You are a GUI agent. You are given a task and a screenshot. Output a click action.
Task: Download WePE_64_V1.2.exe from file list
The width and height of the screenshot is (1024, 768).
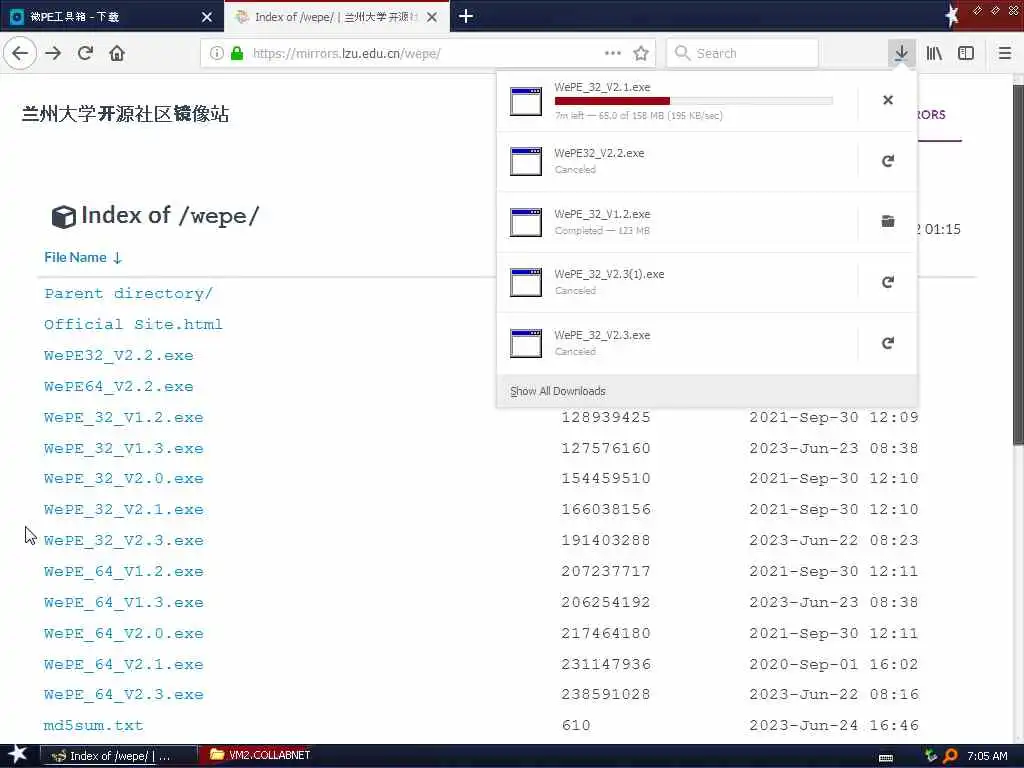tap(123, 571)
